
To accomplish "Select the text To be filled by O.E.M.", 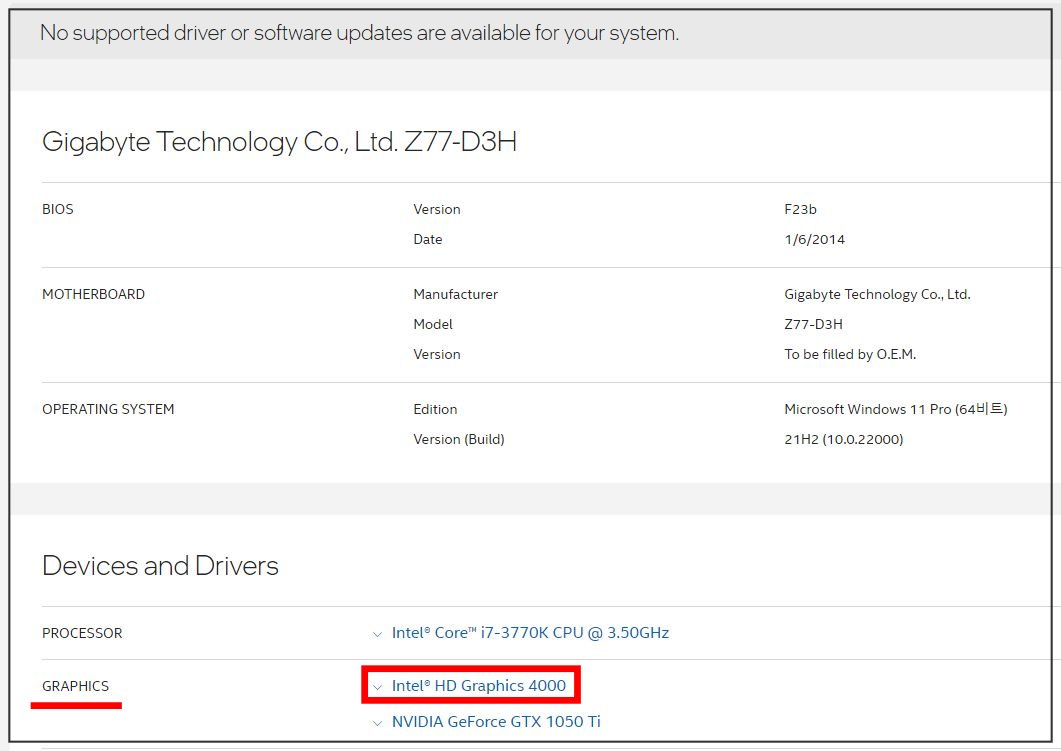I will coord(850,354).
